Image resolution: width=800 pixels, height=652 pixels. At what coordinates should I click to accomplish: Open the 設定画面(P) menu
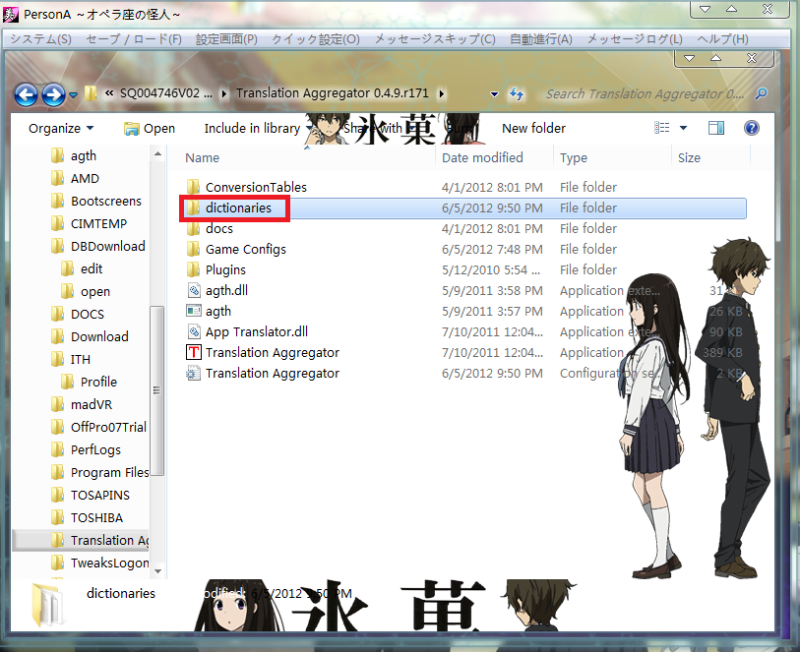point(226,39)
